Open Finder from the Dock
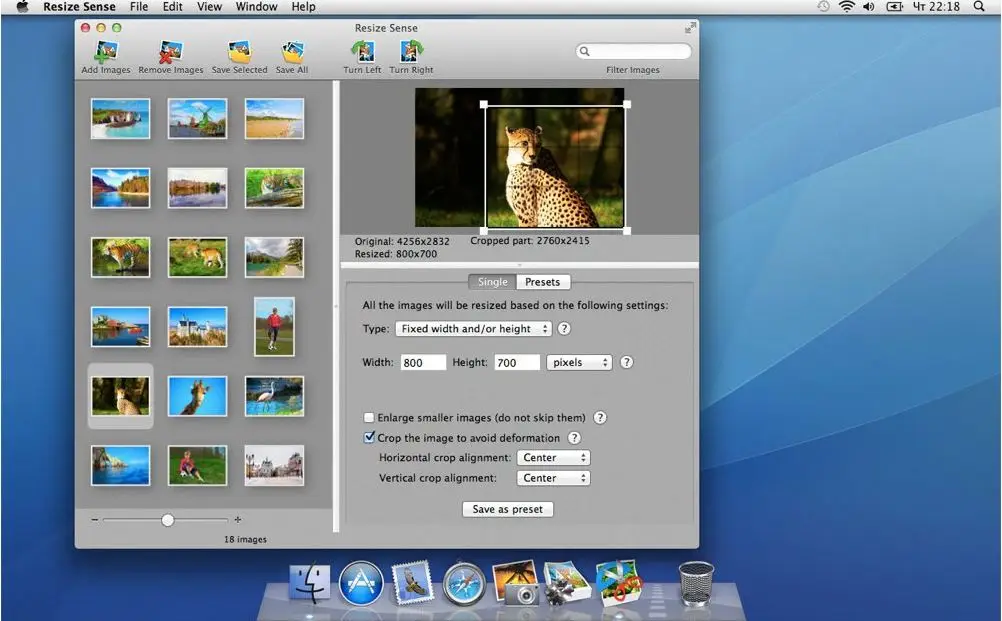Image resolution: width=1002 pixels, height=621 pixels. pos(310,583)
